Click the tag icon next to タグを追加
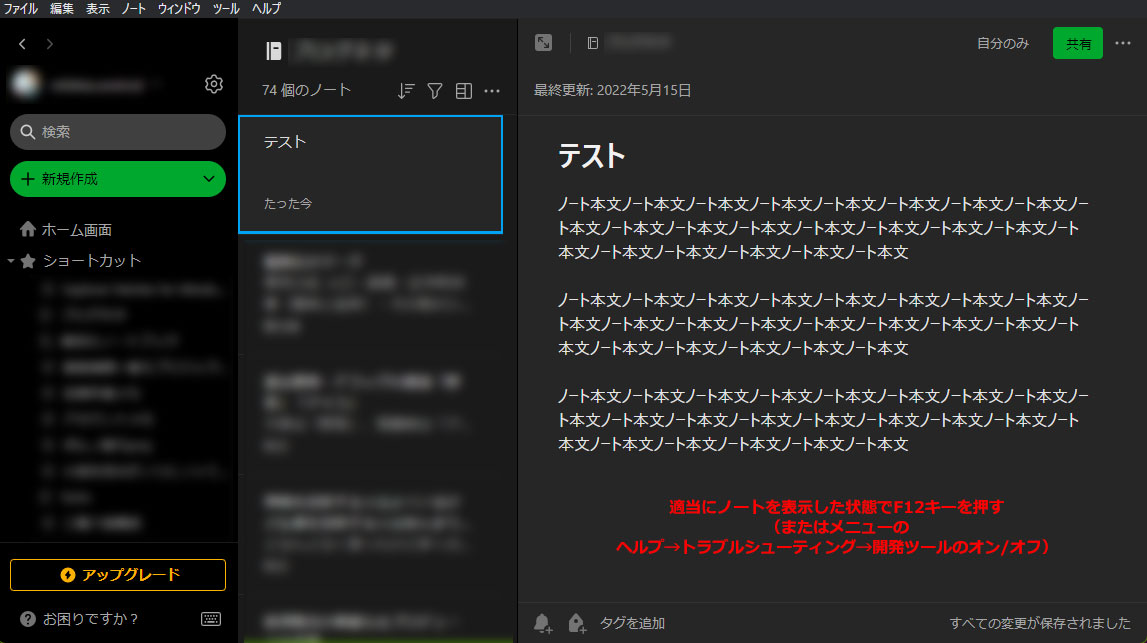This screenshot has width=1147, height=643. (x=576, y=622)
